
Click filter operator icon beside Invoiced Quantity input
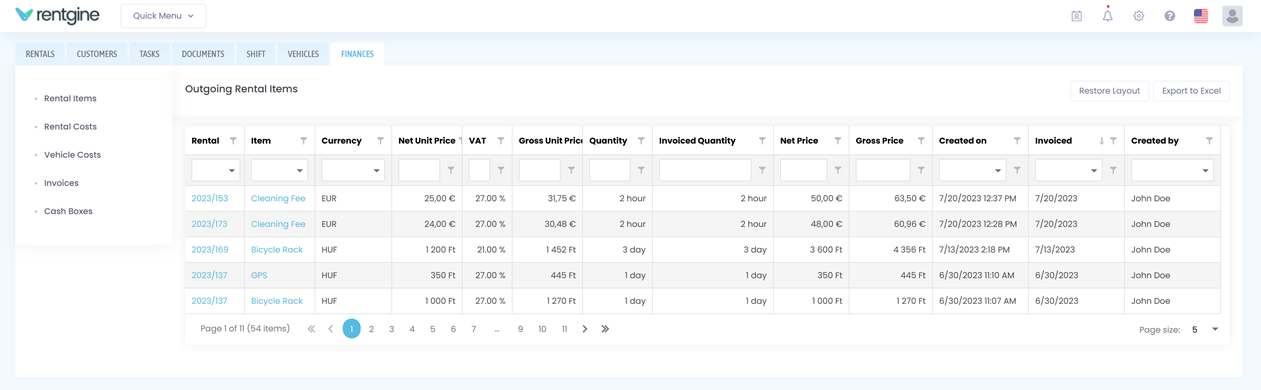762,170
